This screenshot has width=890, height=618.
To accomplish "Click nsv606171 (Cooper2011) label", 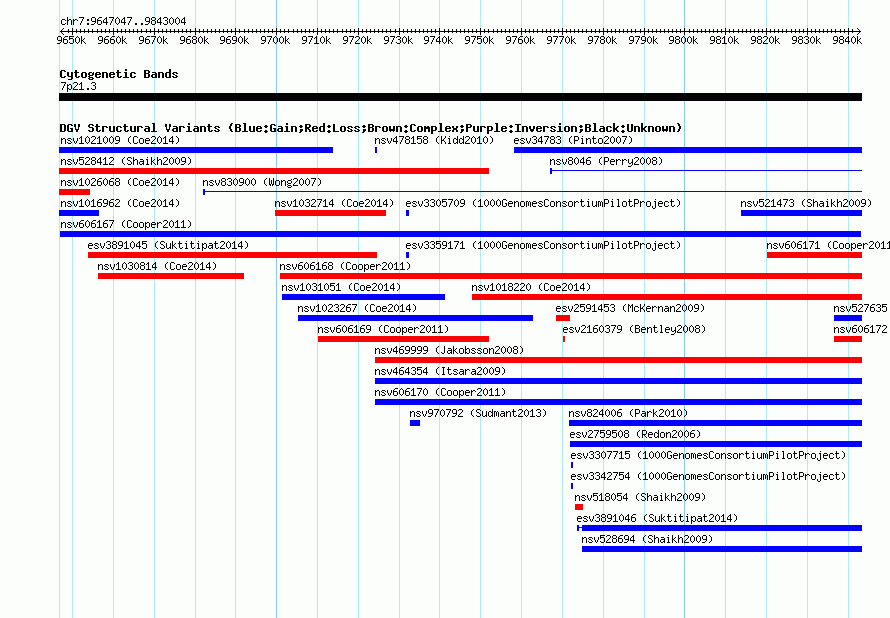I will tap(828, 245).
